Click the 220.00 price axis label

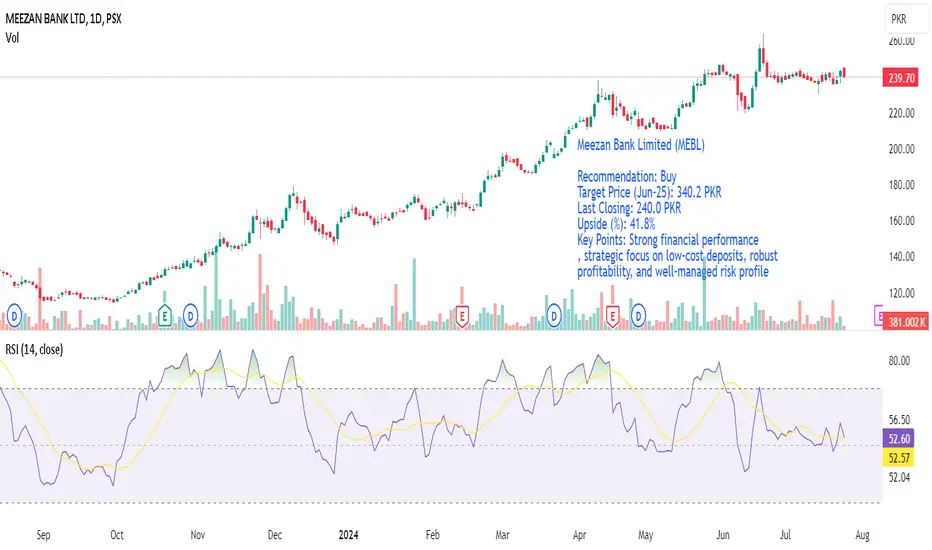pyautogui.click(x=901, y=114)
